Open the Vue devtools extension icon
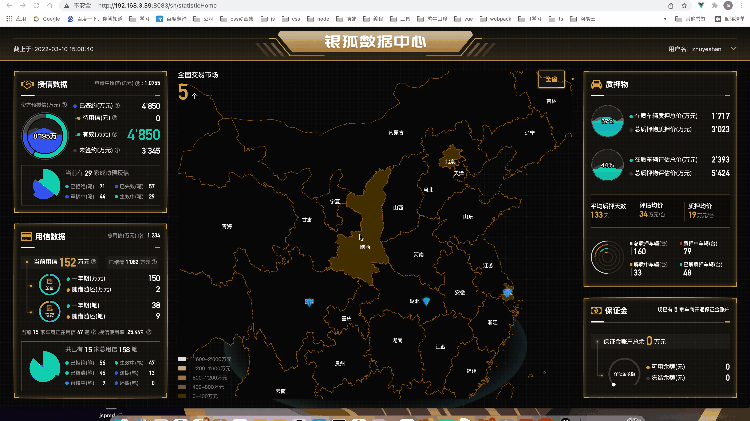This screenshot has width=750, height=421. coord(701,6)
